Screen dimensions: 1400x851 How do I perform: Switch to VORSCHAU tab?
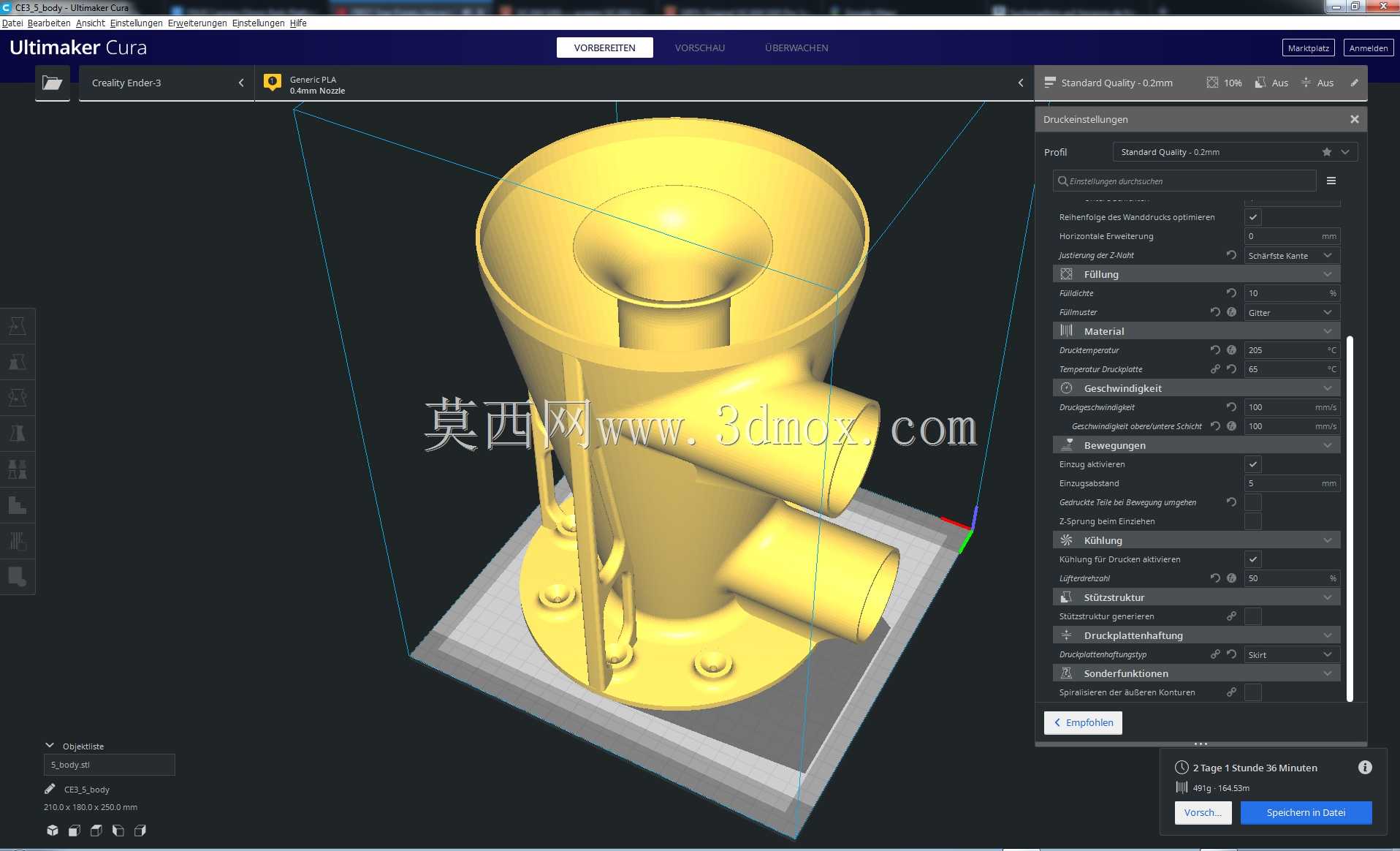click(700, 48)
